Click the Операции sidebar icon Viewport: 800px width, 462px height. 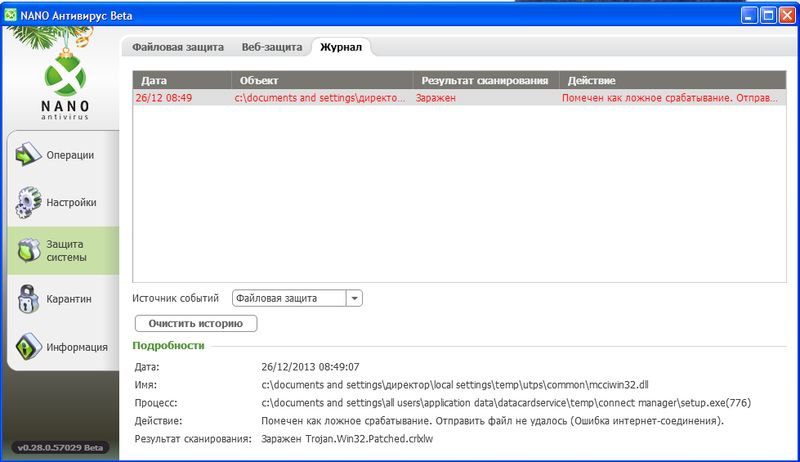[x=27, y=155]
